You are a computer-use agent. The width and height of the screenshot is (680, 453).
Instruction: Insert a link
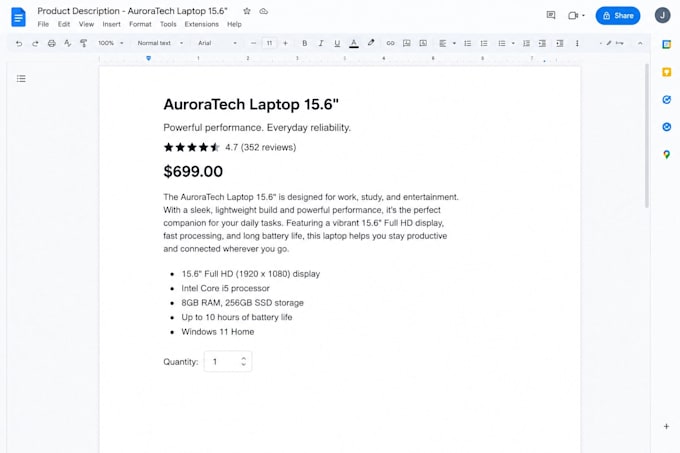coord(390,43)
